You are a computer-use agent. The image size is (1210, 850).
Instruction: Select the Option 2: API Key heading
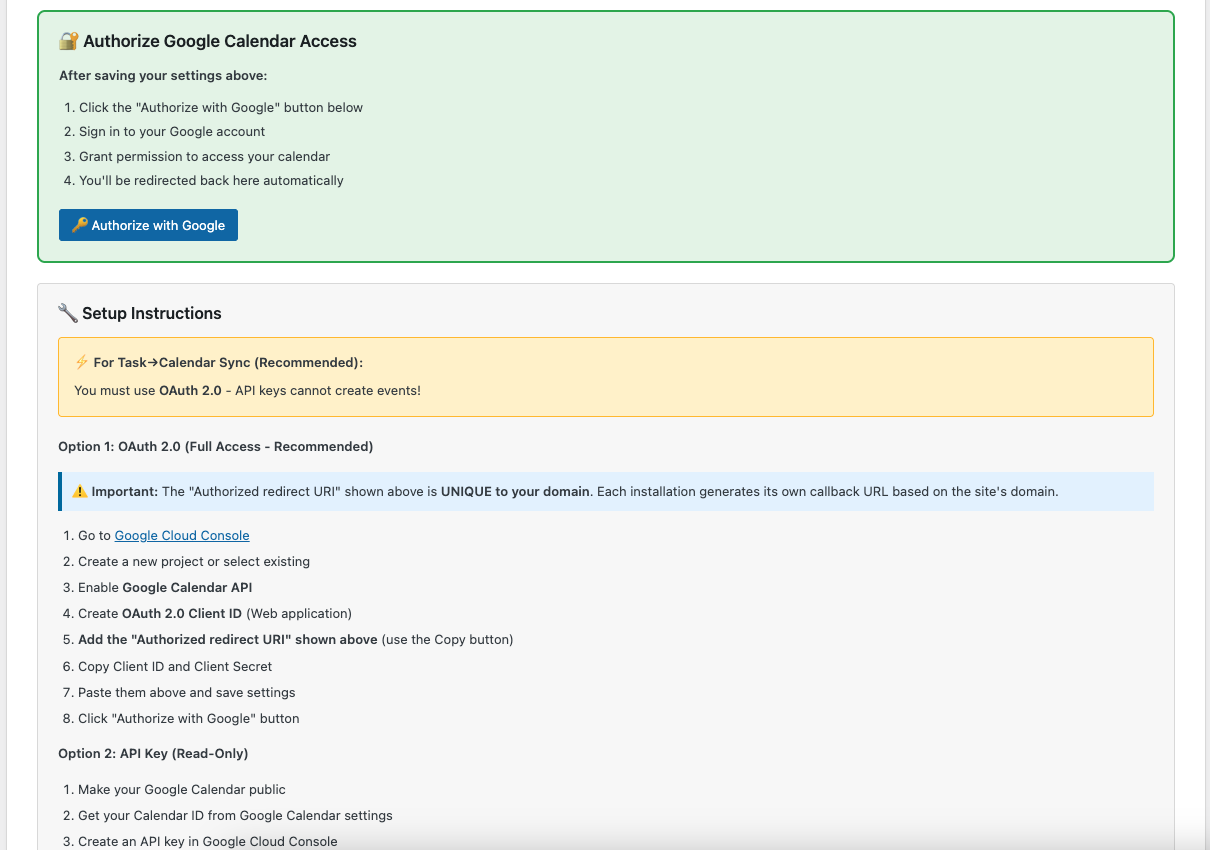coord(152,753)
